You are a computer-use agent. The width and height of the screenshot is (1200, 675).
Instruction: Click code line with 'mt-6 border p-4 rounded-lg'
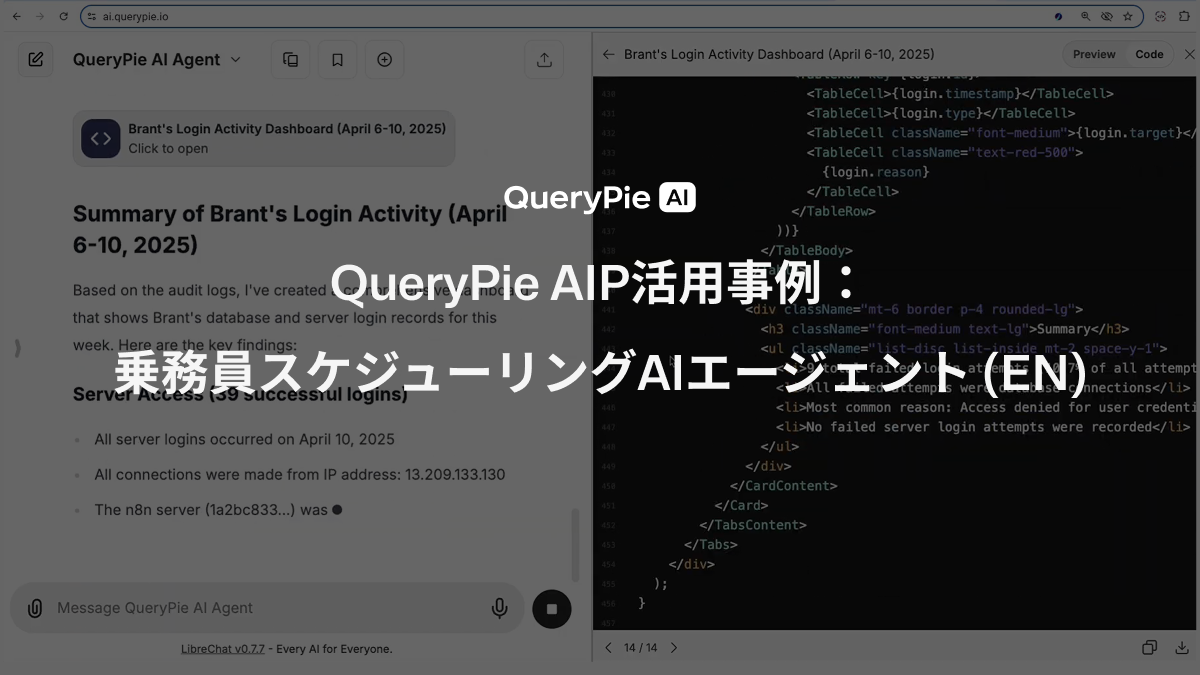tap(914, 309)
